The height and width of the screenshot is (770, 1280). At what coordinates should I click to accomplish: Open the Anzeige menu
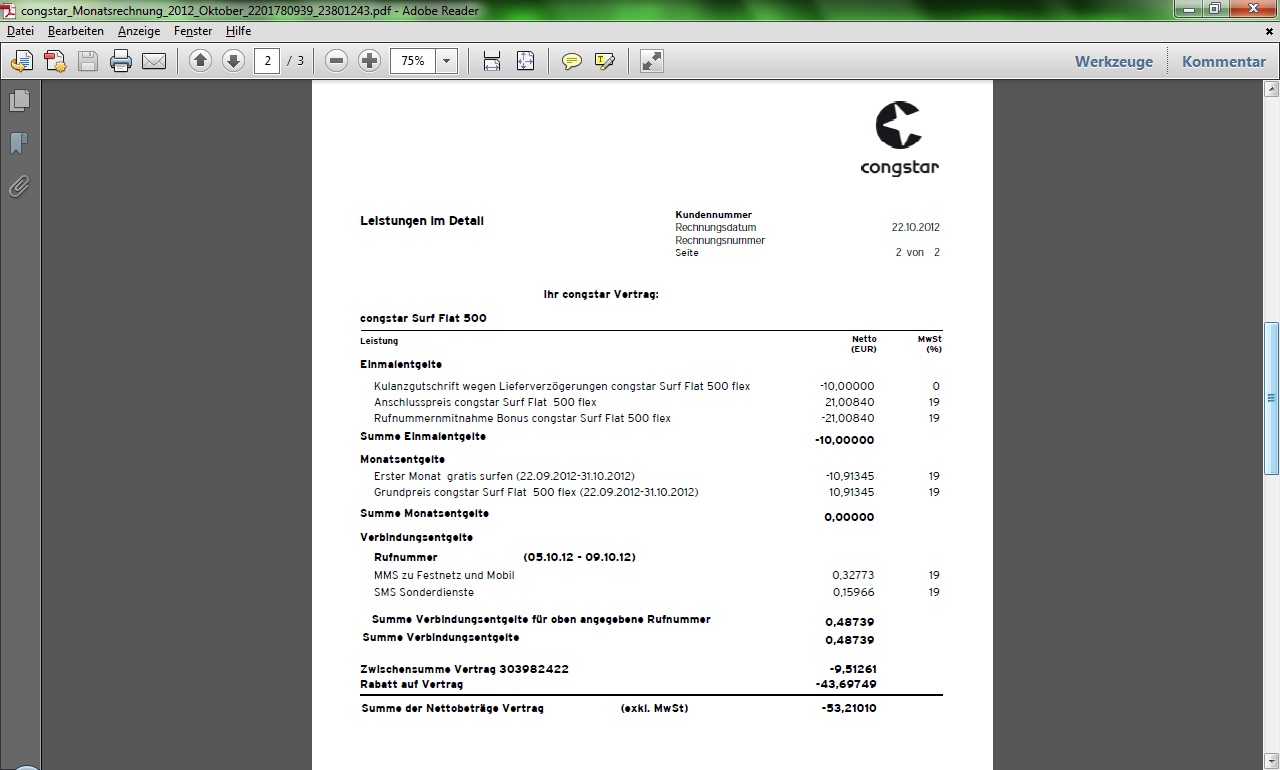click(139, 31)
